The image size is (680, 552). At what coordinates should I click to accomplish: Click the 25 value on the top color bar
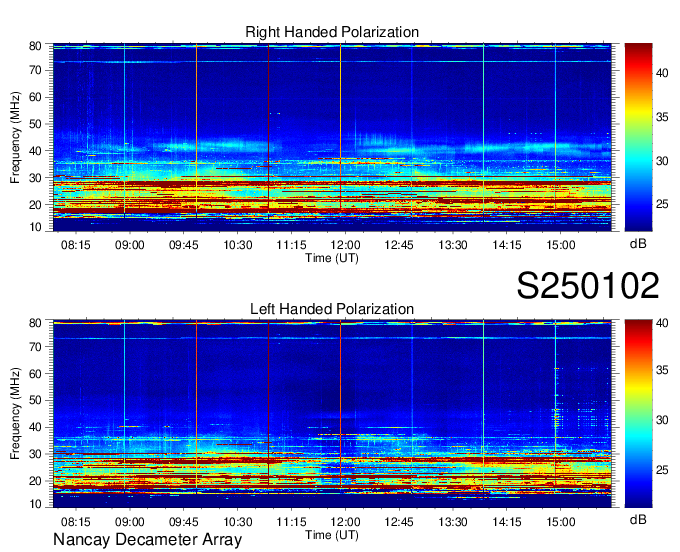pos(662,204)
